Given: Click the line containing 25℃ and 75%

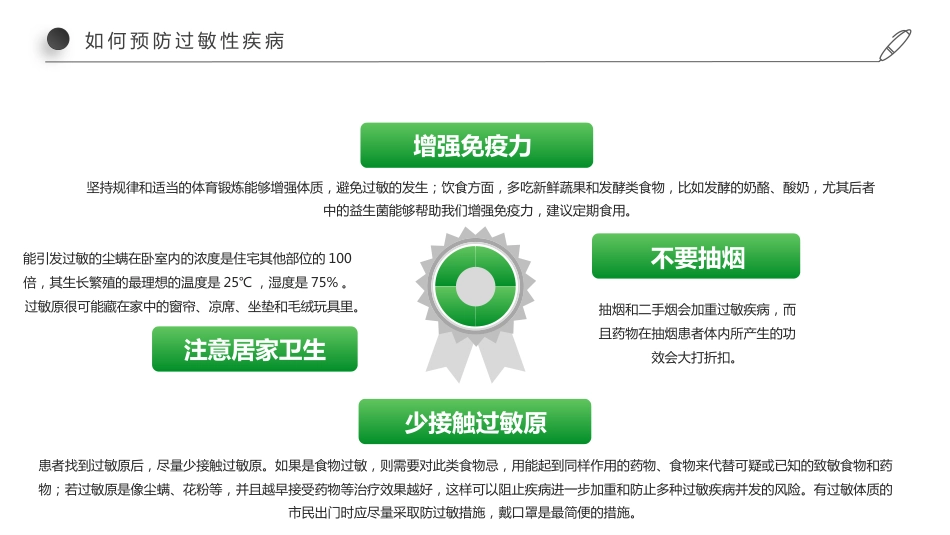Looking at the screenshot, I should [185, 282].
